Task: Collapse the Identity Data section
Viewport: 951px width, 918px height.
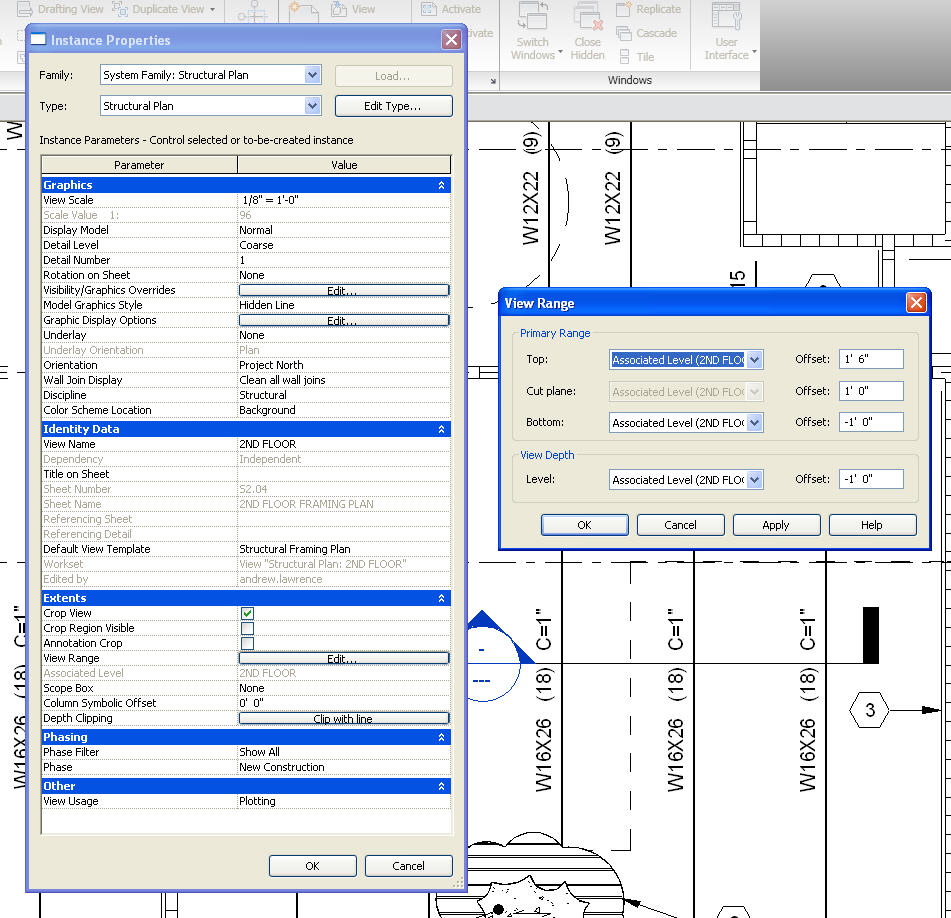Action: (x=442, y=429)
